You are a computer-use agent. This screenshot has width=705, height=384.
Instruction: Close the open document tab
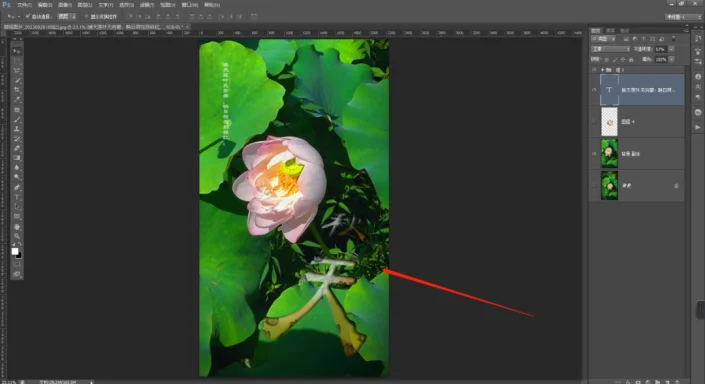click(187, 27)
